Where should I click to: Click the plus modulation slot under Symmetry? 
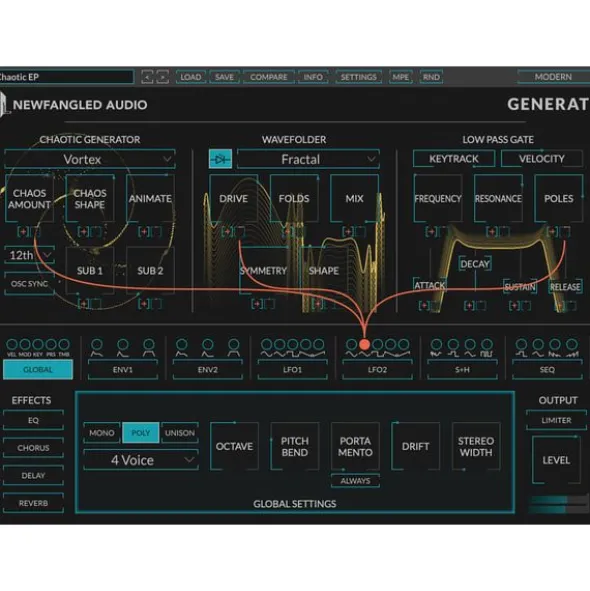[x=257, y=303]
